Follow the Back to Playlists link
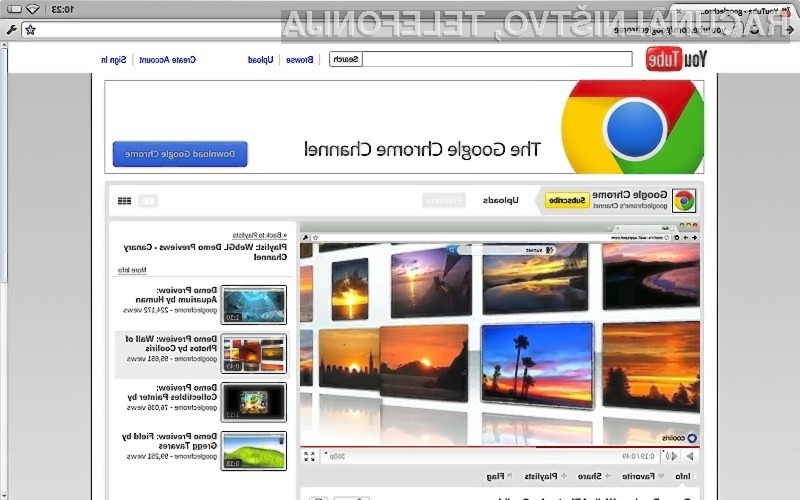 click(260, 235)
